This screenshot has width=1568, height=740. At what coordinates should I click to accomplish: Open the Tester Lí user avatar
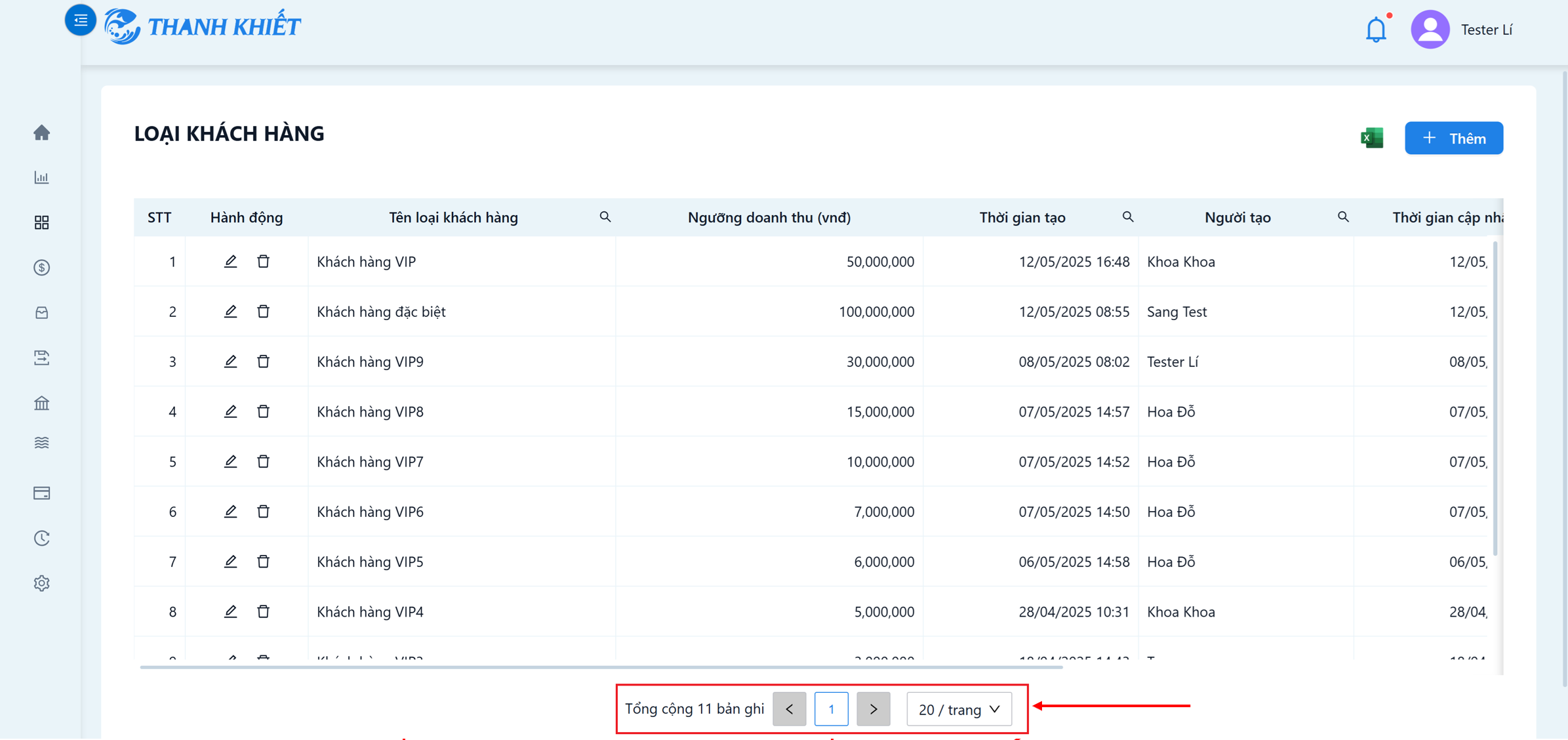[x=1430, y=30]
